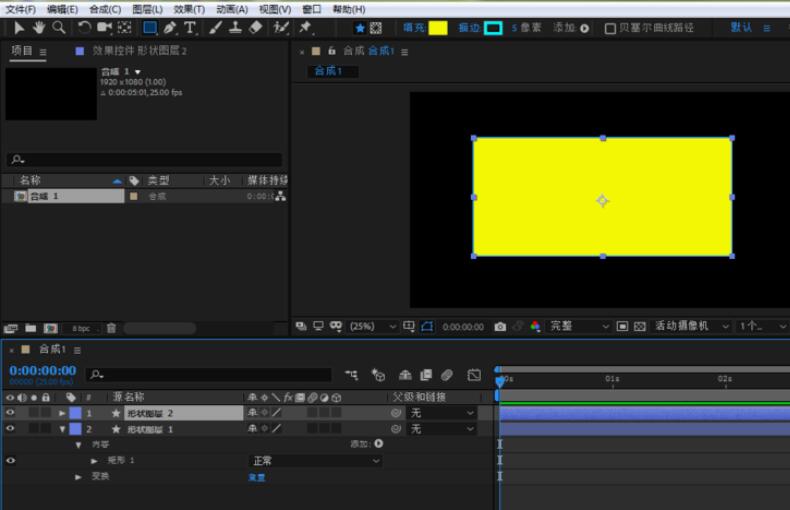Select the Eraser tool

[x=255, y=28]
